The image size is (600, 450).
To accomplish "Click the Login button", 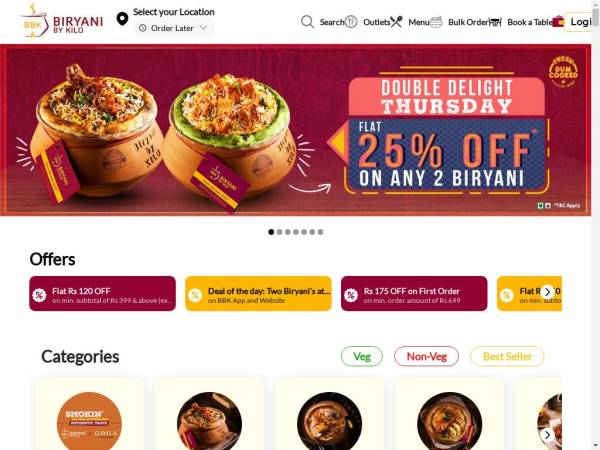I will 580,22.
